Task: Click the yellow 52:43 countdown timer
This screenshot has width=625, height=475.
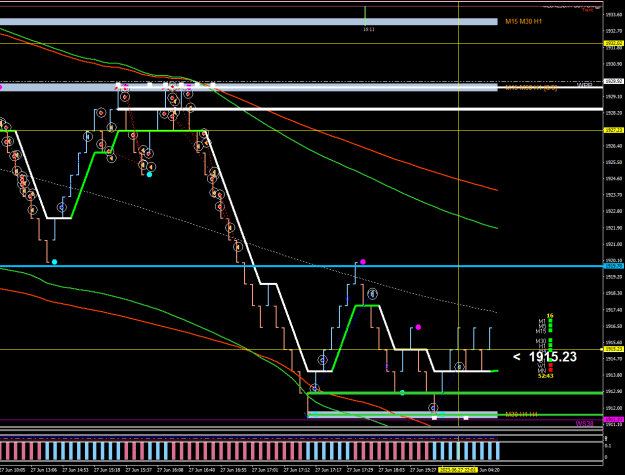Action: pyautogui.click(x=545, y=376)
